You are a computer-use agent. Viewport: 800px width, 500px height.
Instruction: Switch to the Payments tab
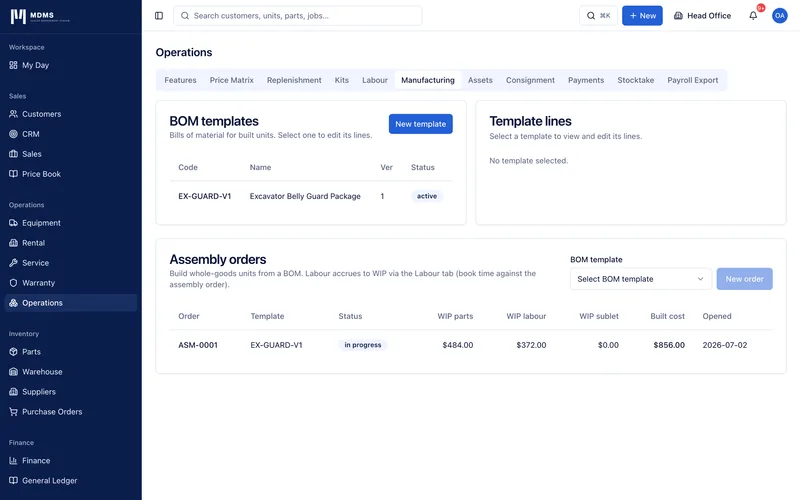586,80
